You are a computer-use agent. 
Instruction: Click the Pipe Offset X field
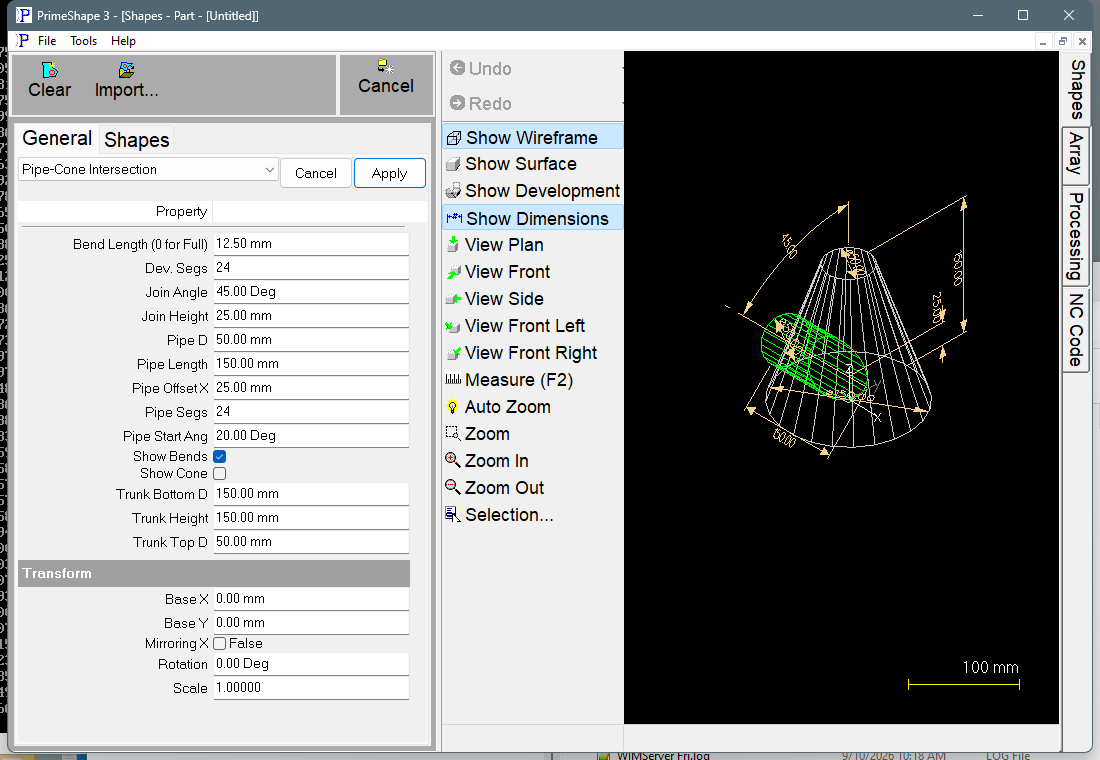point(311,387)
